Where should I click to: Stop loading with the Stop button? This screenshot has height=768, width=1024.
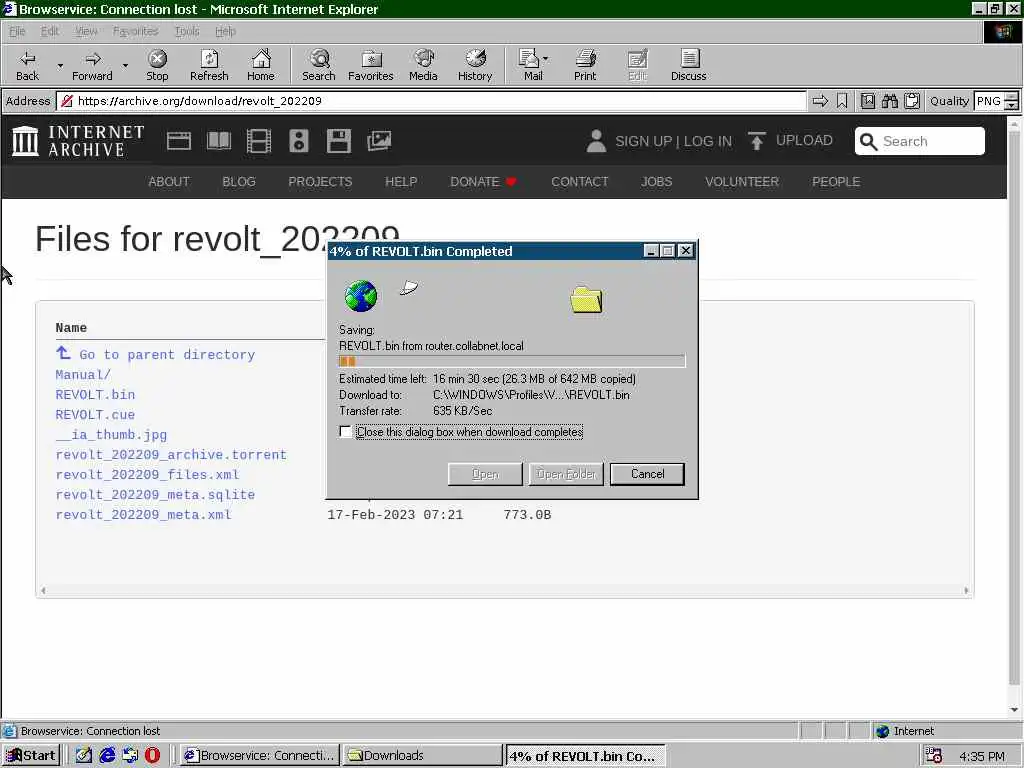coord(157,65)
